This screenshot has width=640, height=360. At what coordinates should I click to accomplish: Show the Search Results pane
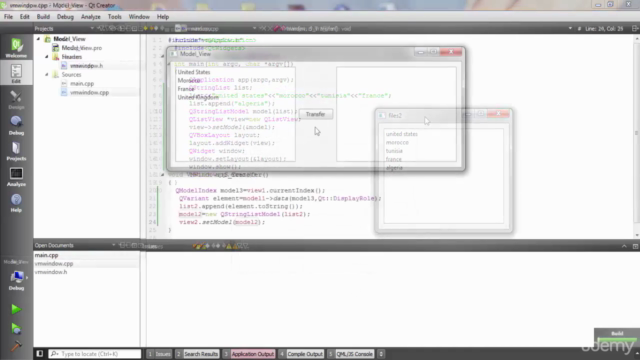197,354
